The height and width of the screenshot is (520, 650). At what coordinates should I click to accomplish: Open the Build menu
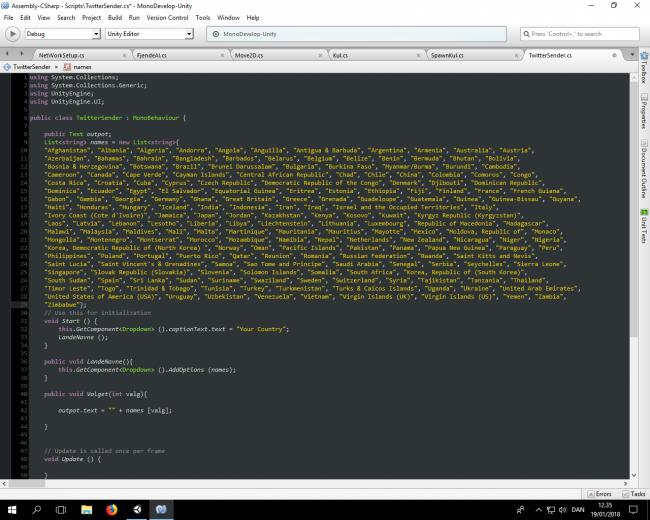click(115, 18)
